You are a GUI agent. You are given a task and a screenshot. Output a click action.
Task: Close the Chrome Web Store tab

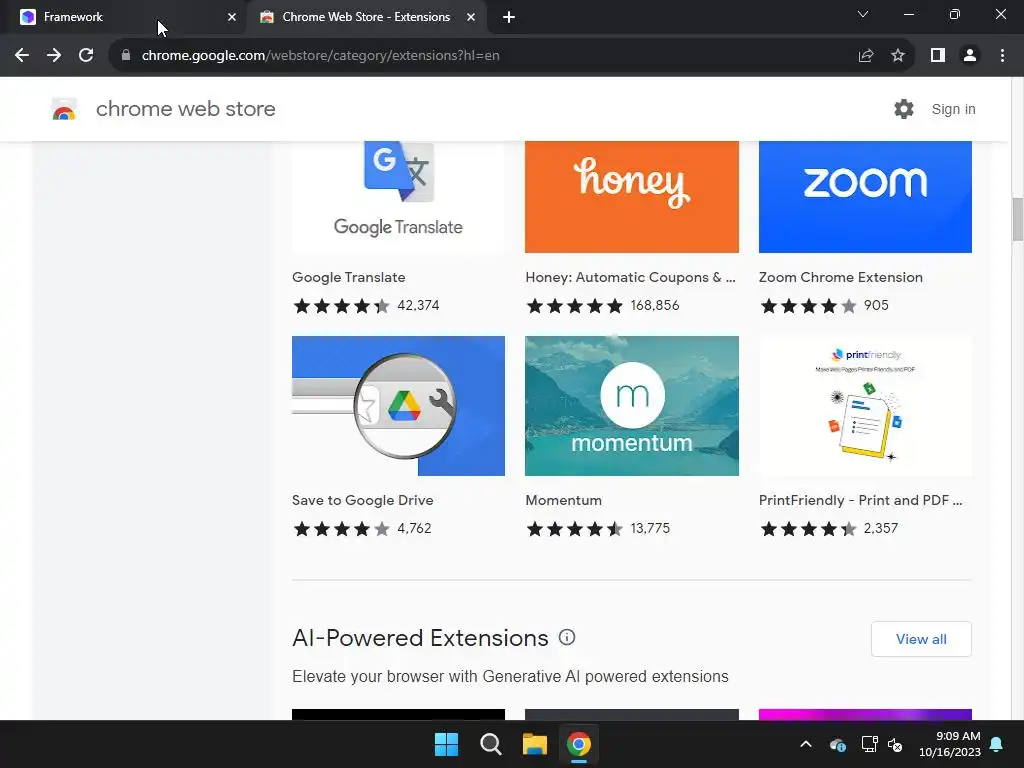(x=471, y=18)
